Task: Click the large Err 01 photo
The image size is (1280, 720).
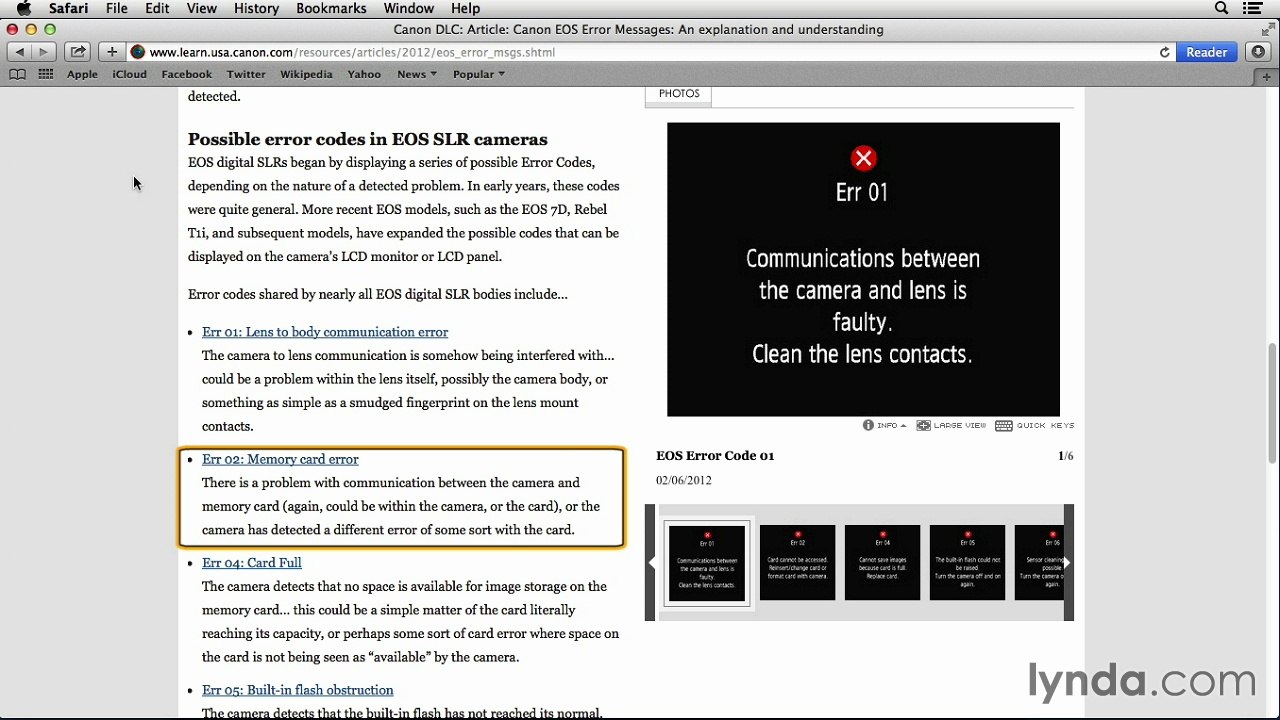Action: pyautogui.click(x=863, y=269)
